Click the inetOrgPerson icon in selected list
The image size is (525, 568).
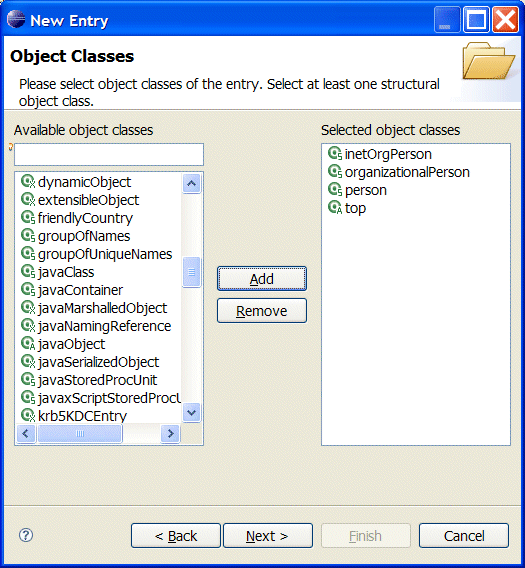(x=335, y=154)
